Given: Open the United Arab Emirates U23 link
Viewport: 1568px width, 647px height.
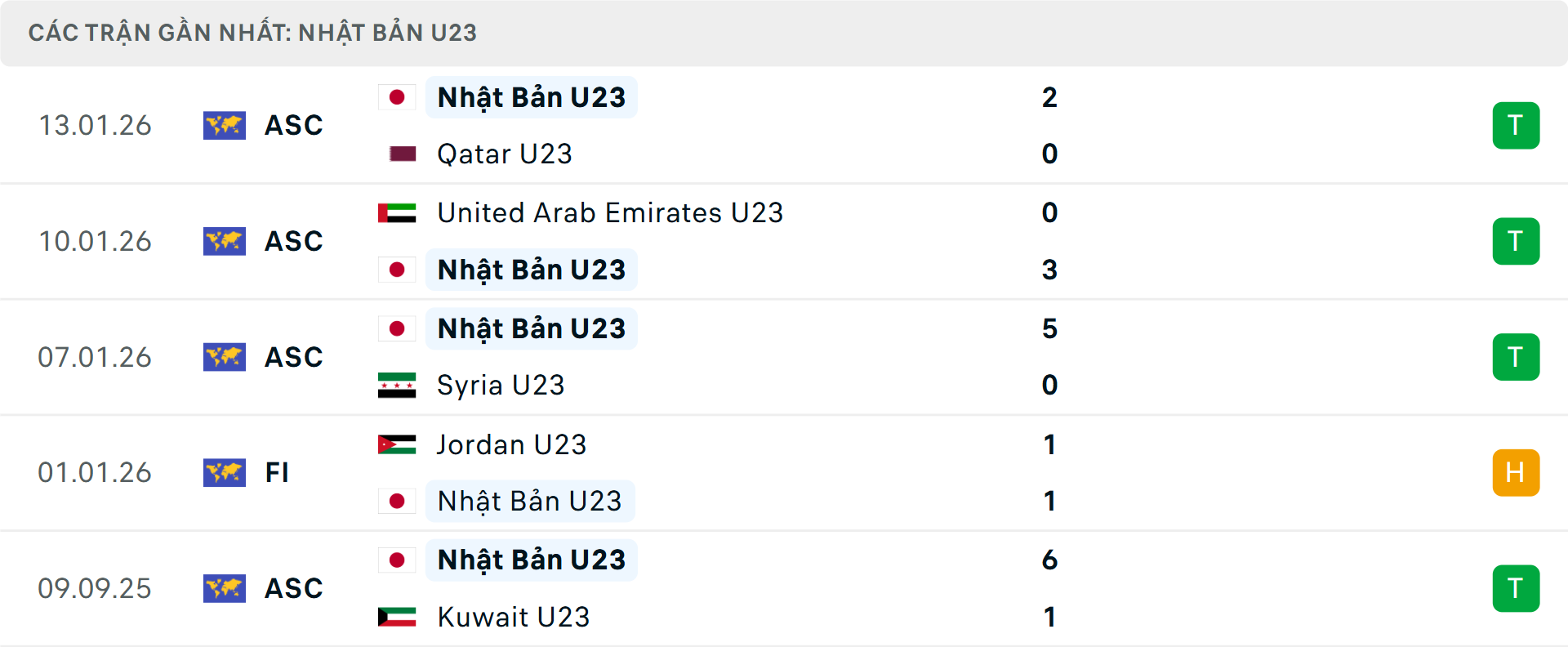Looking at the screenshot, I should pyautogui.click(x=610, y=213).
